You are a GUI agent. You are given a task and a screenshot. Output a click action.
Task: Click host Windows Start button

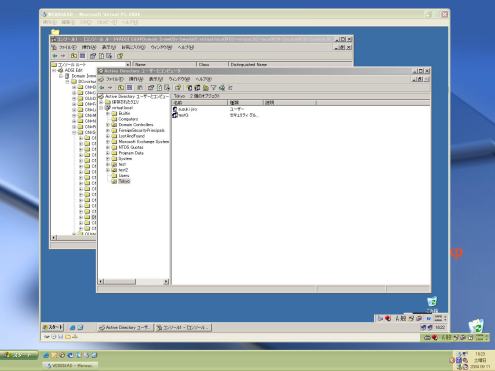pos(19,356)
